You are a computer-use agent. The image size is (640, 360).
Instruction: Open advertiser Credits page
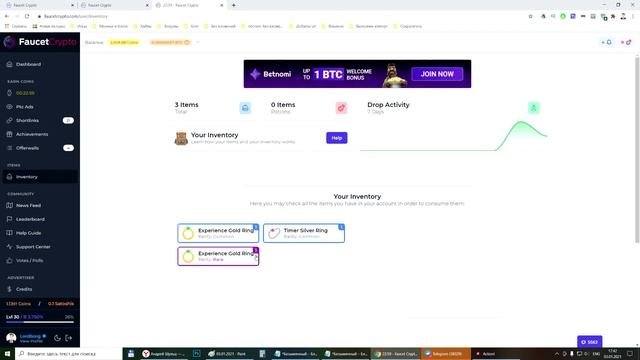click(24, 289)
